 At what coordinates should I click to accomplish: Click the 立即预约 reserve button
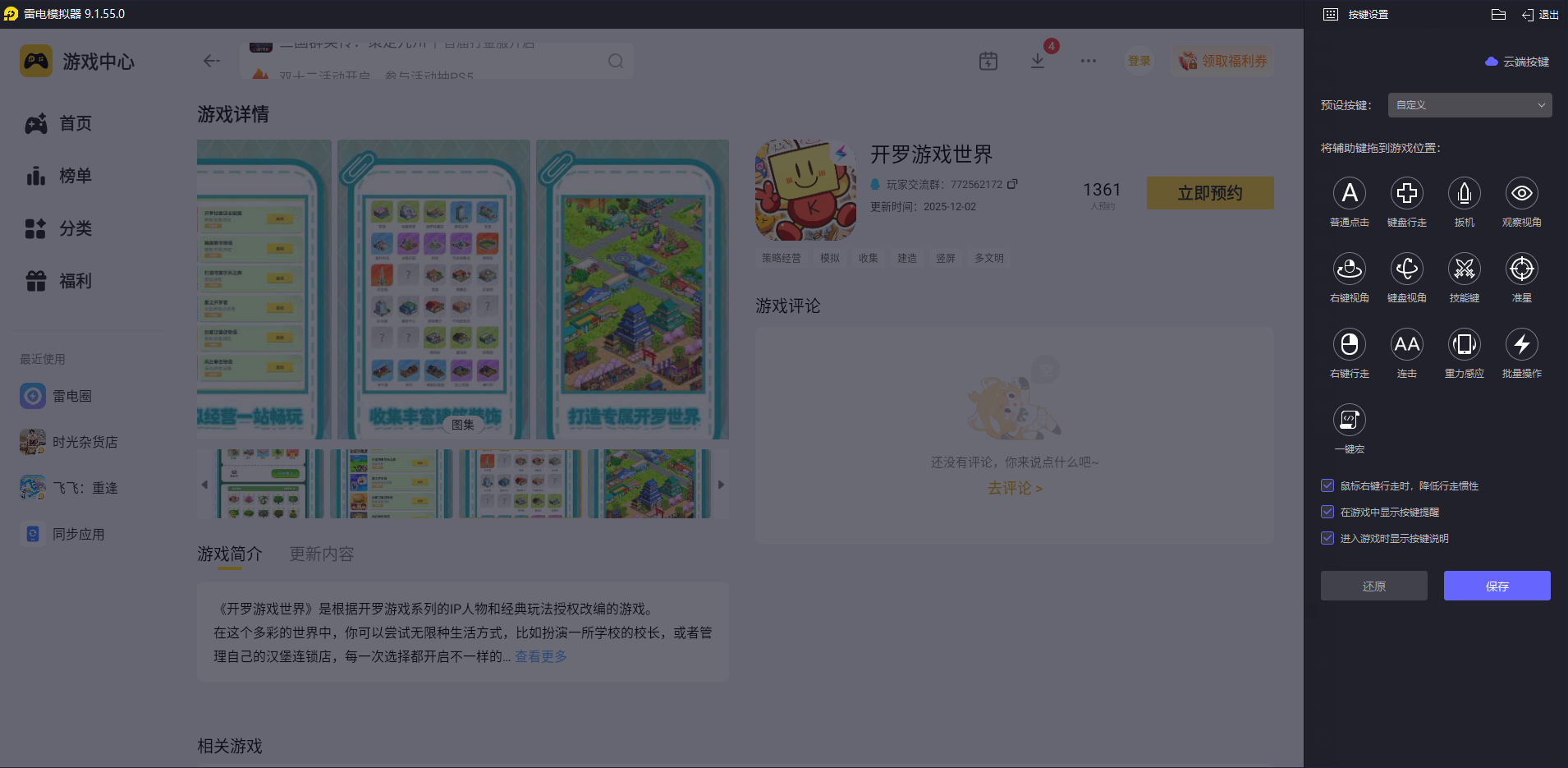[x=1210, y=193]
